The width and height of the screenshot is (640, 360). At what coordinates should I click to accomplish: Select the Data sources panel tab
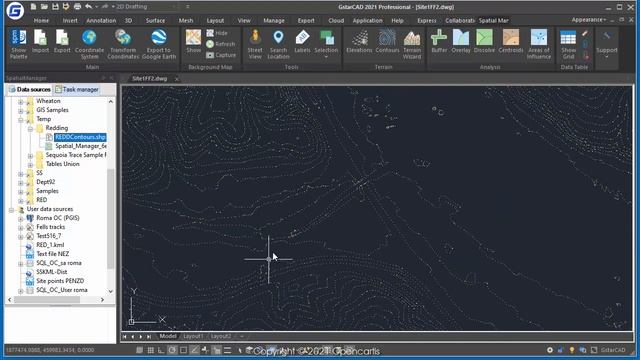30,89
